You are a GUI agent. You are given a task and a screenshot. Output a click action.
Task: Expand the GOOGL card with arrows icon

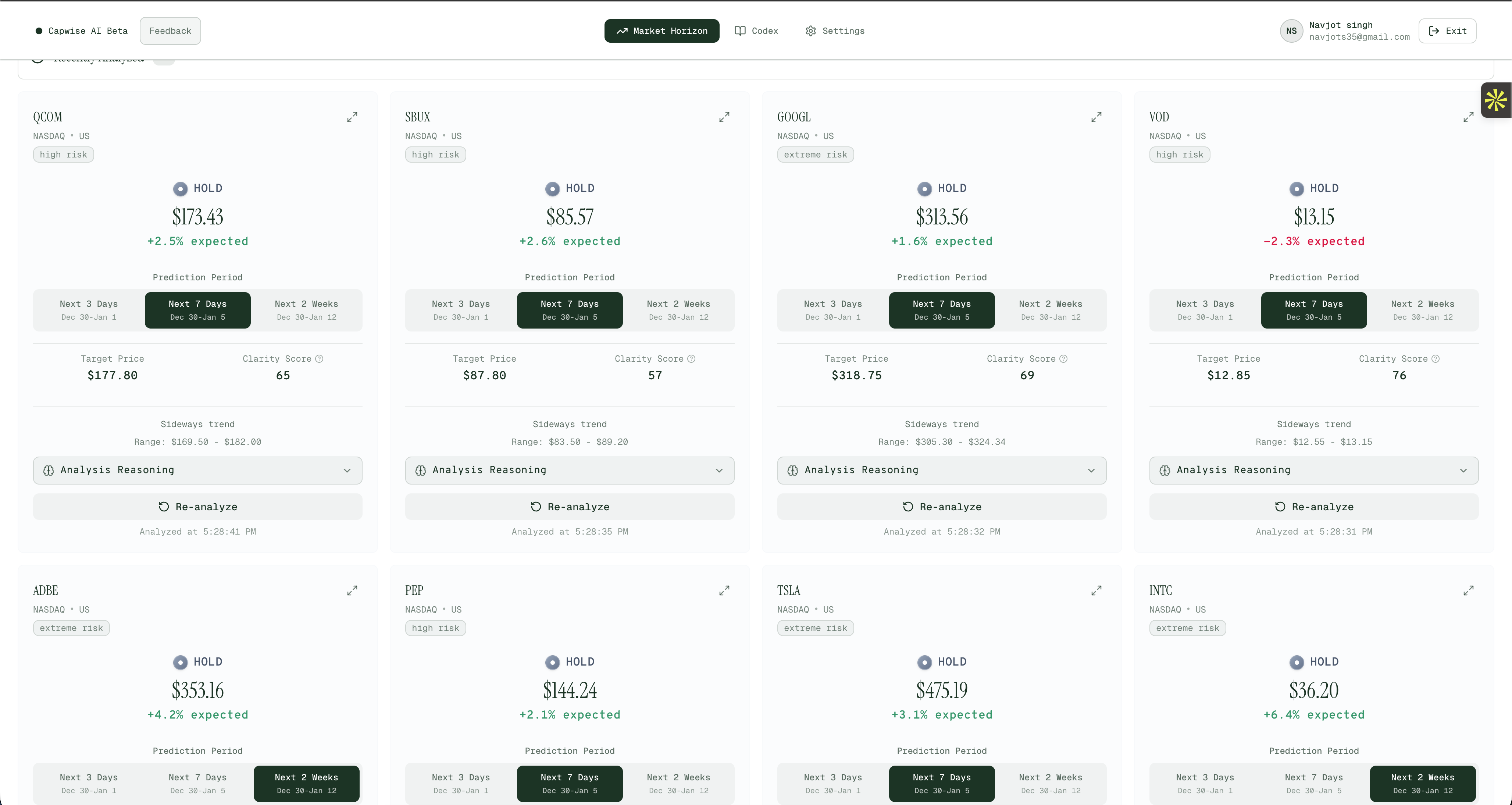click(1096, 117)
